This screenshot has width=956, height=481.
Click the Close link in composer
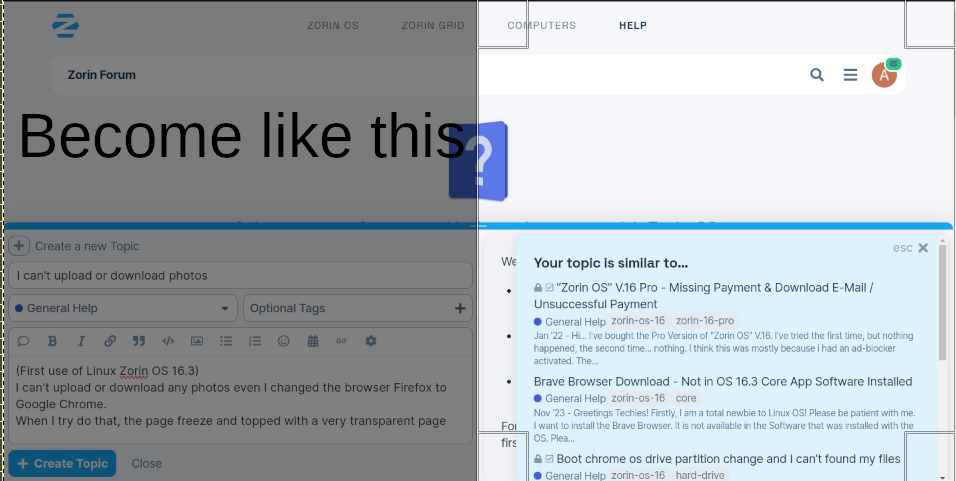coord(147,463)
